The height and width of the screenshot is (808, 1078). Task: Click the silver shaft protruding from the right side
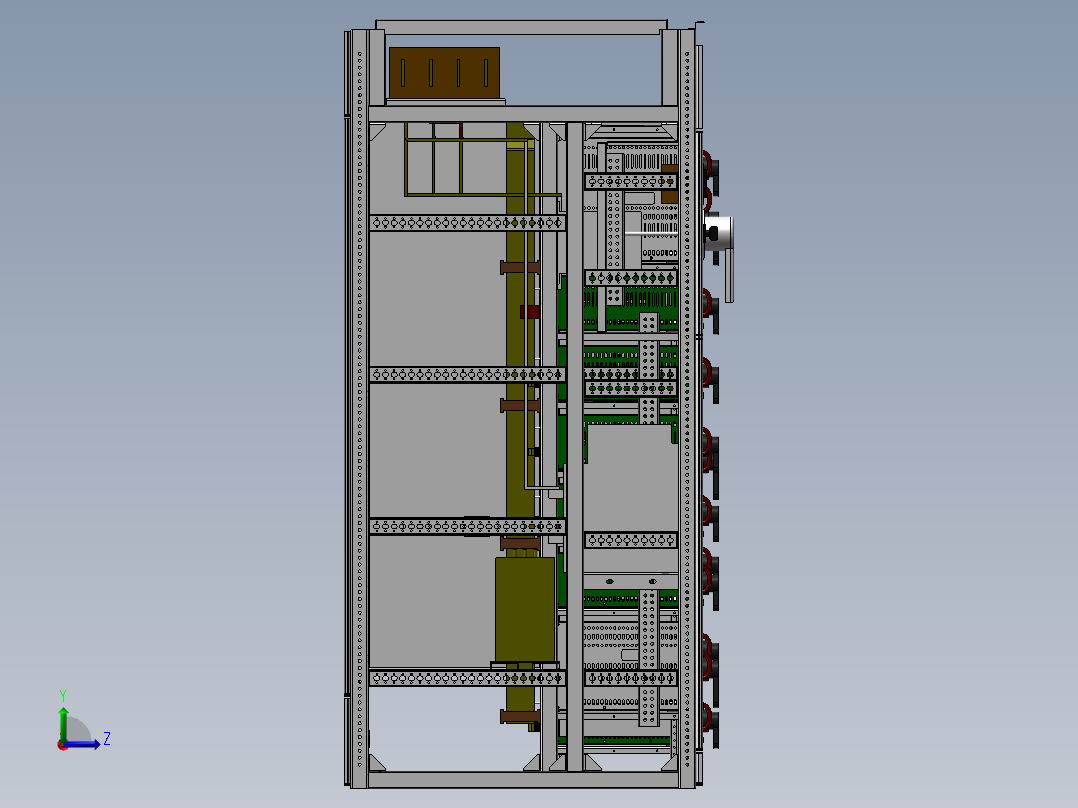(x=720, y=230)
